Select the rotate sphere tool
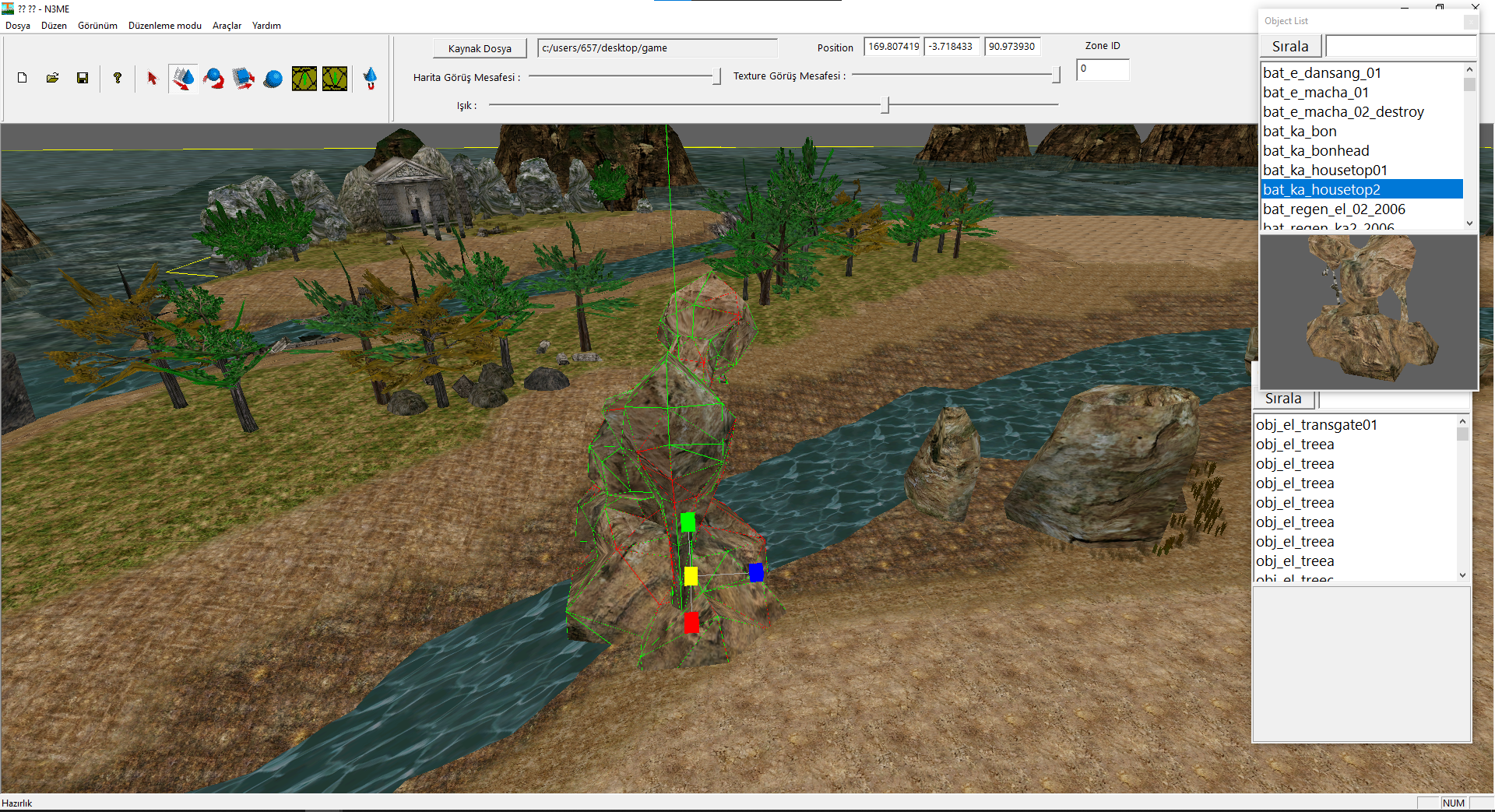Viewport: 1495px width, 812px height. click(213, 79)
